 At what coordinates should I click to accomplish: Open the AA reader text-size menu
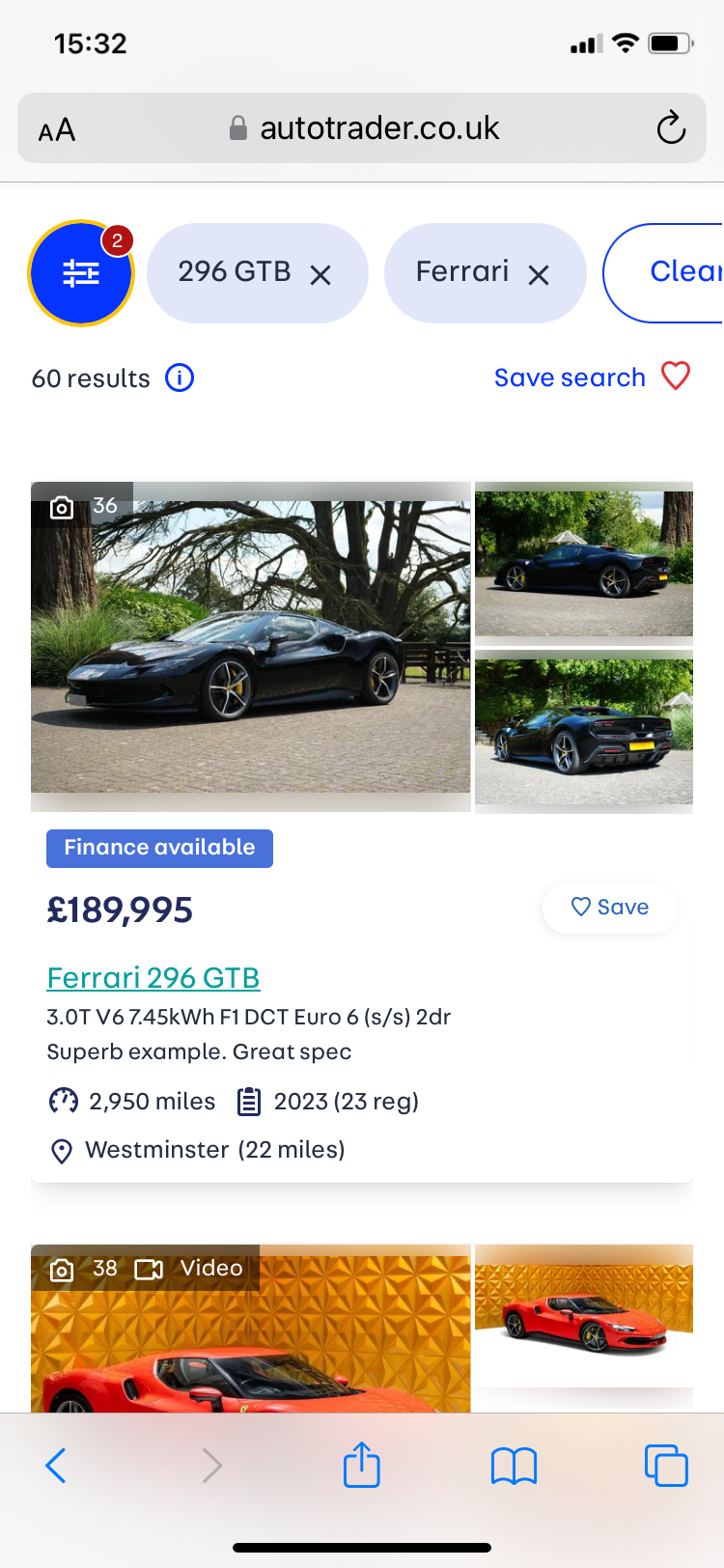coord(57,129)
